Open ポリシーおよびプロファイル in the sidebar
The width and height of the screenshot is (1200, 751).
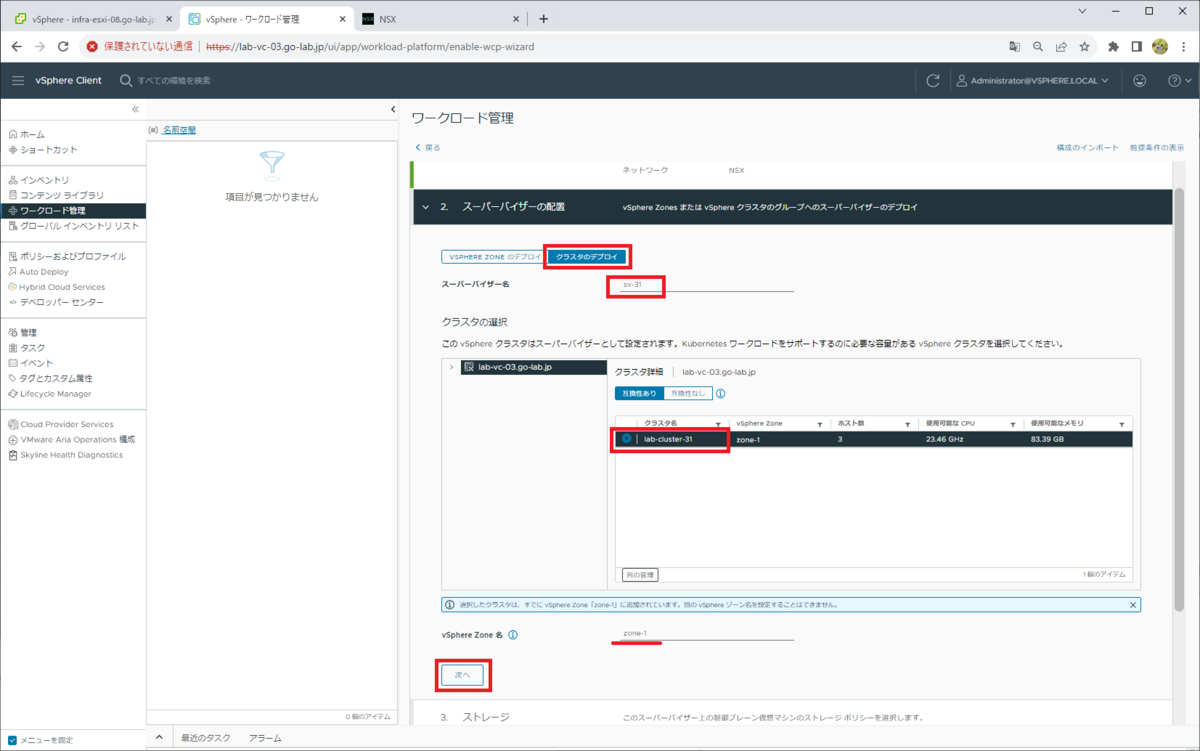click(x=73, y=256)
